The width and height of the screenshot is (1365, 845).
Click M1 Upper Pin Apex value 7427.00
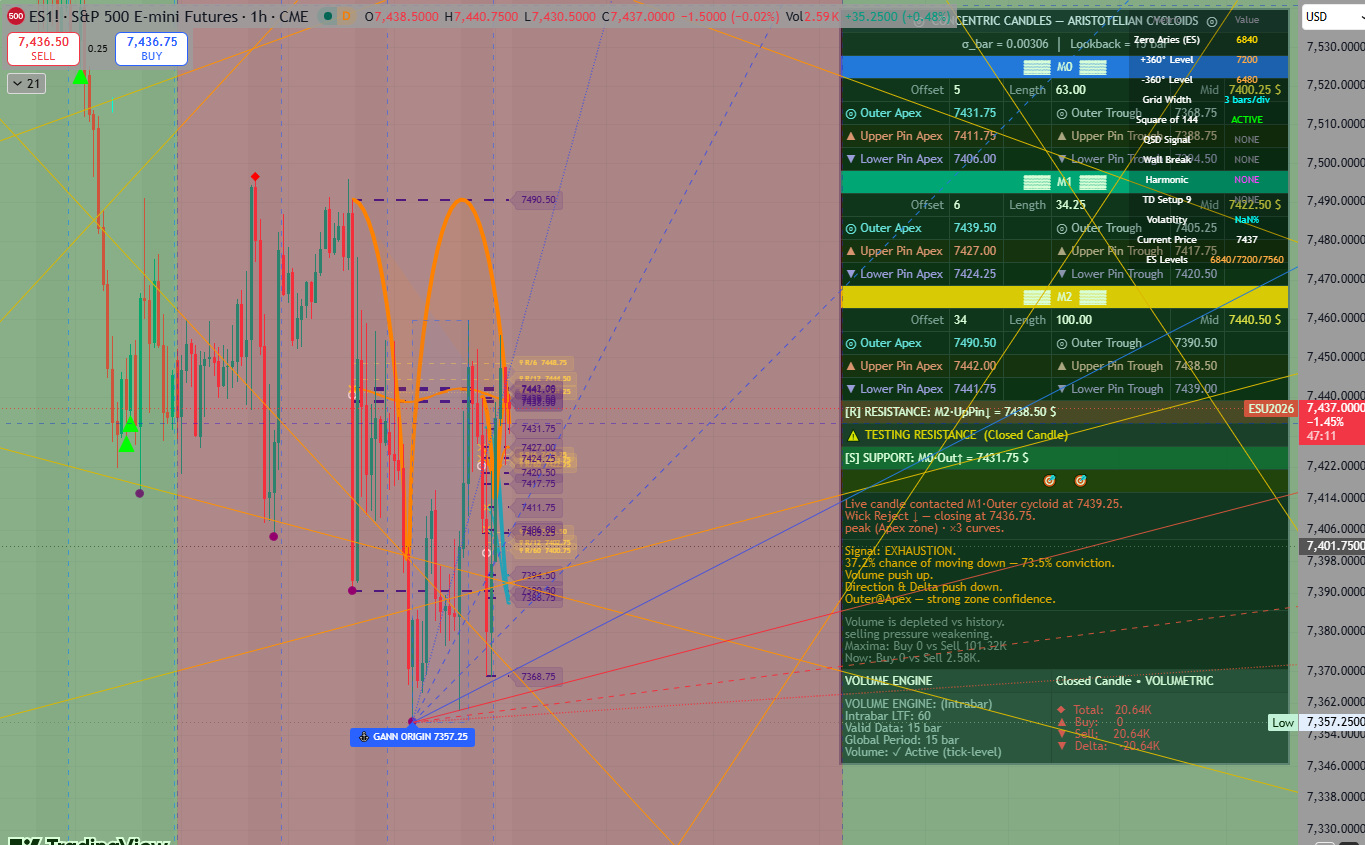pos(975,251)
